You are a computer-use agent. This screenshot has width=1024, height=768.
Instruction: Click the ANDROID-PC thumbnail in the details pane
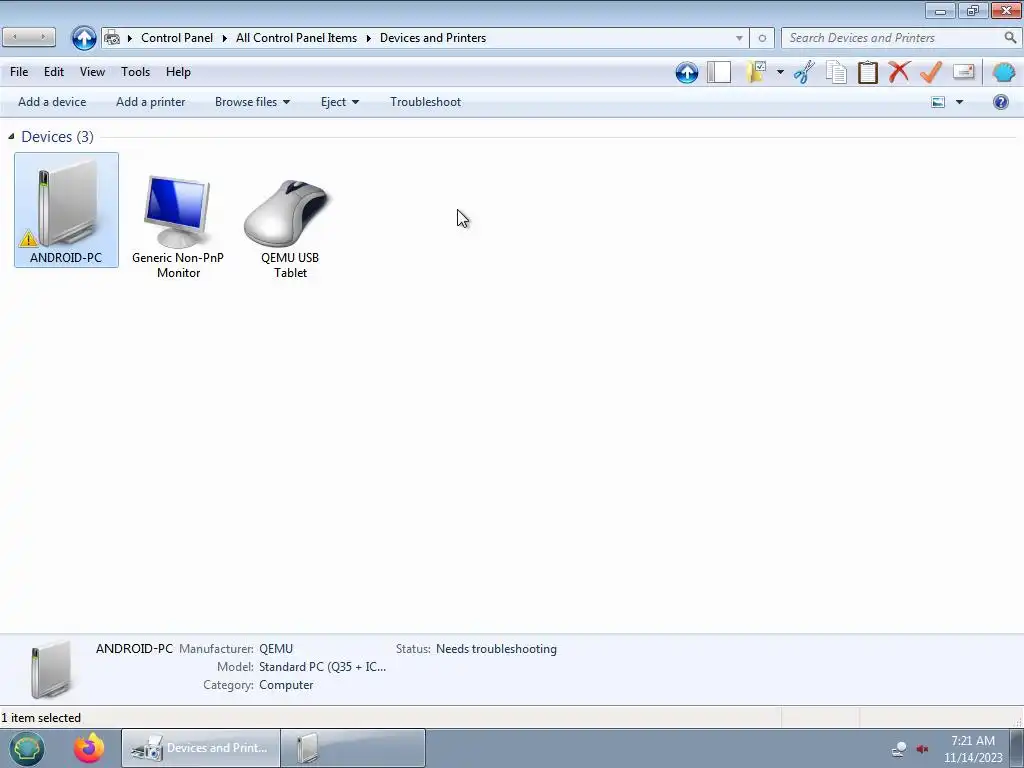point(50,669)
